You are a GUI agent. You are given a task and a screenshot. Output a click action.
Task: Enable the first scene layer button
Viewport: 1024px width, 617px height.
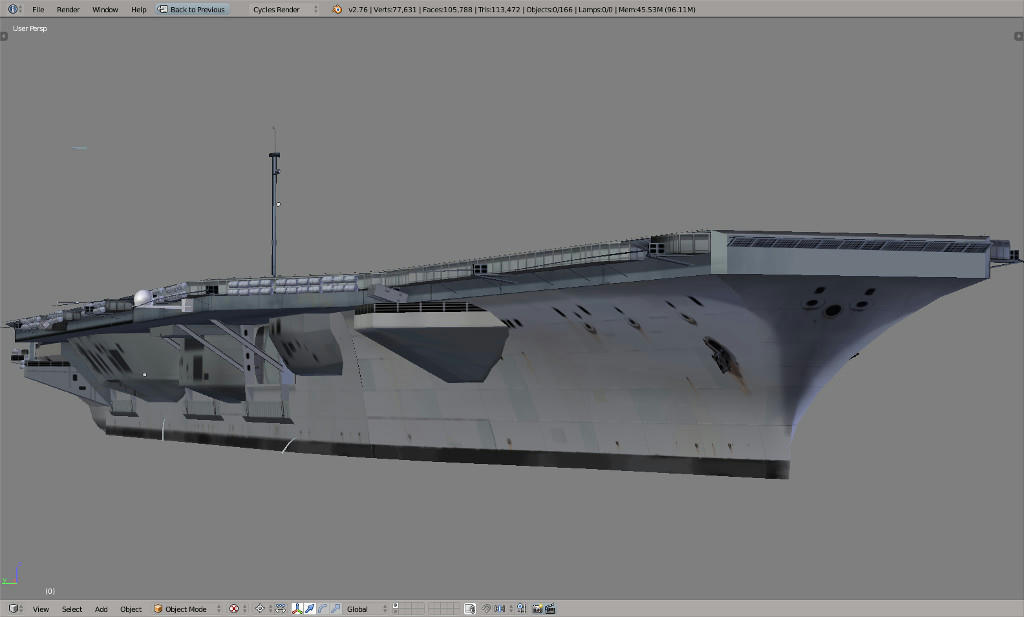[395, 604]
